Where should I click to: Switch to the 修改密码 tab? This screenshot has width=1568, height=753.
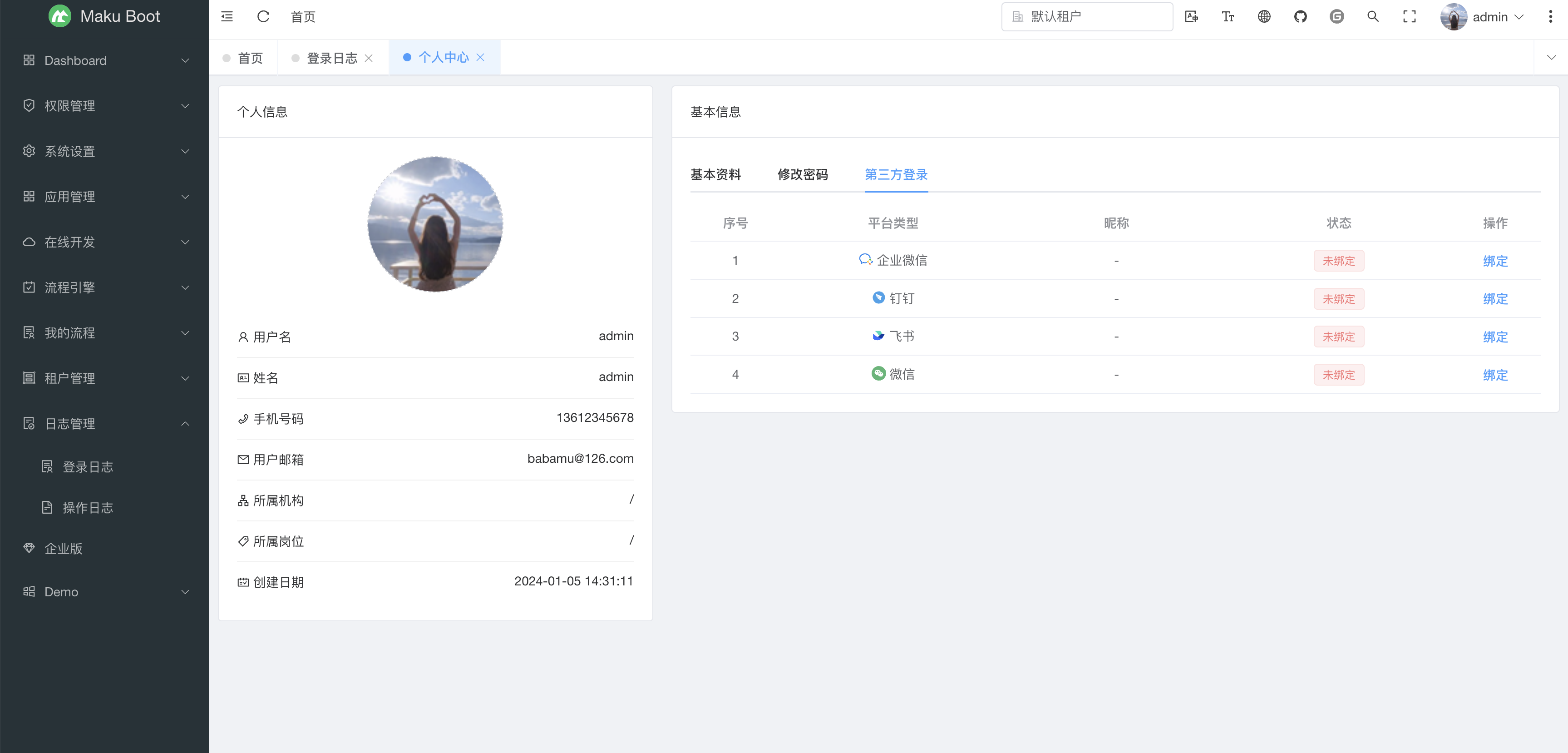pos(802,175)
